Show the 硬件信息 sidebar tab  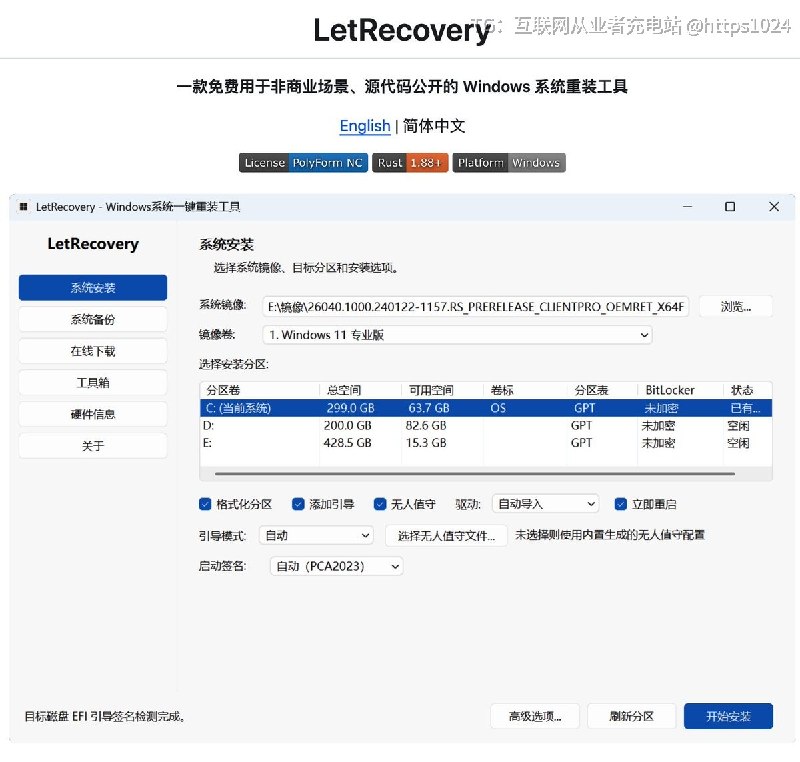coord(93,414)
